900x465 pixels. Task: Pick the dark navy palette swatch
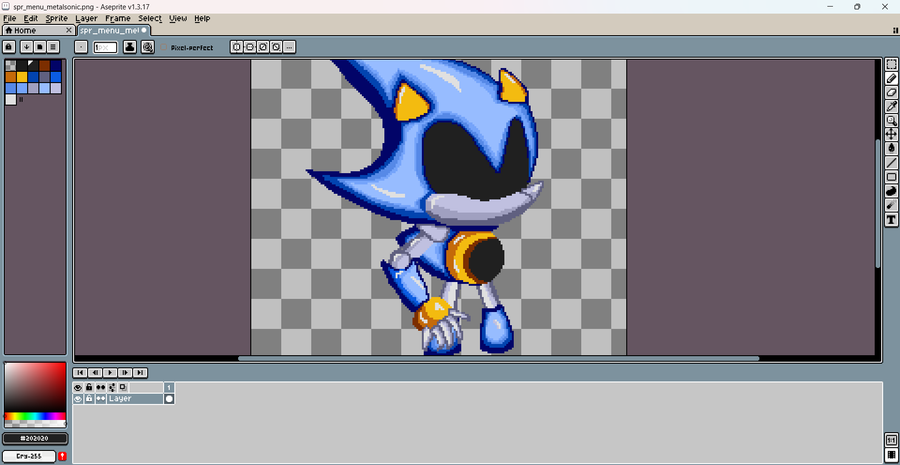pos(56,66)
